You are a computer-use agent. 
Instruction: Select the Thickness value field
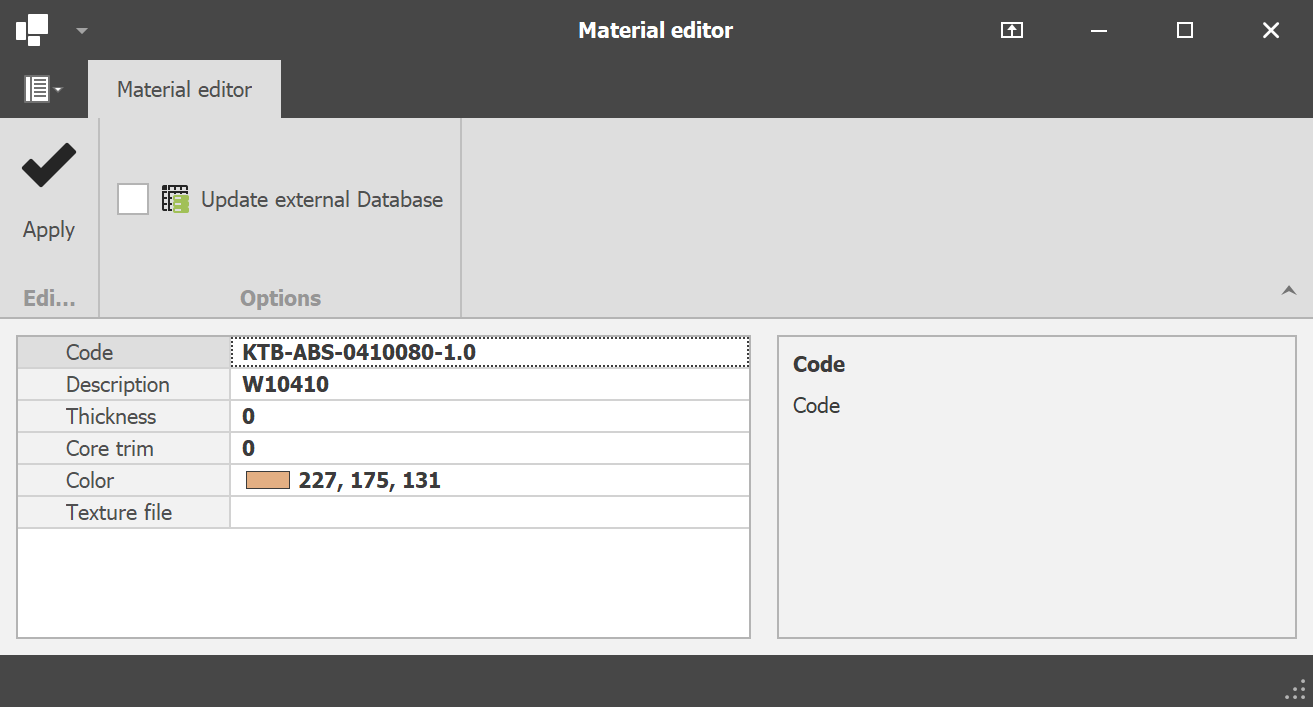[490, 417]
